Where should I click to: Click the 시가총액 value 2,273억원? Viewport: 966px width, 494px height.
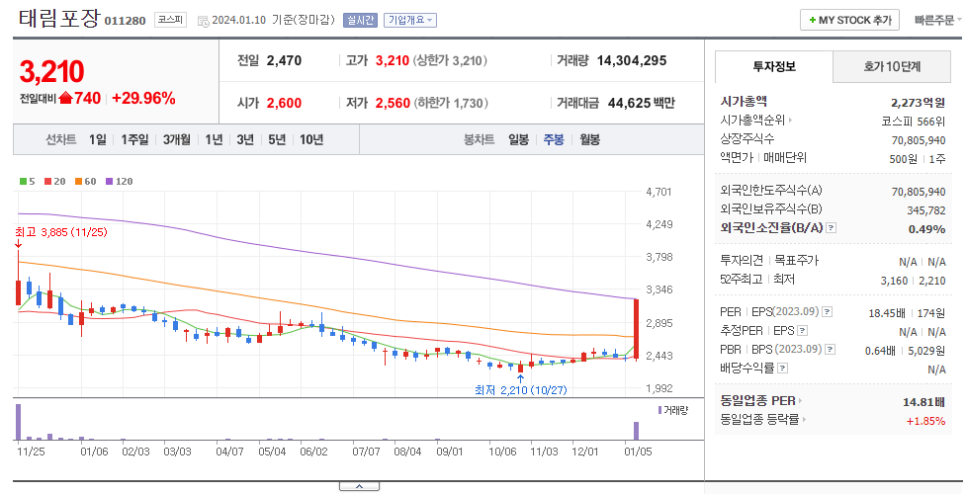(918, 103)
